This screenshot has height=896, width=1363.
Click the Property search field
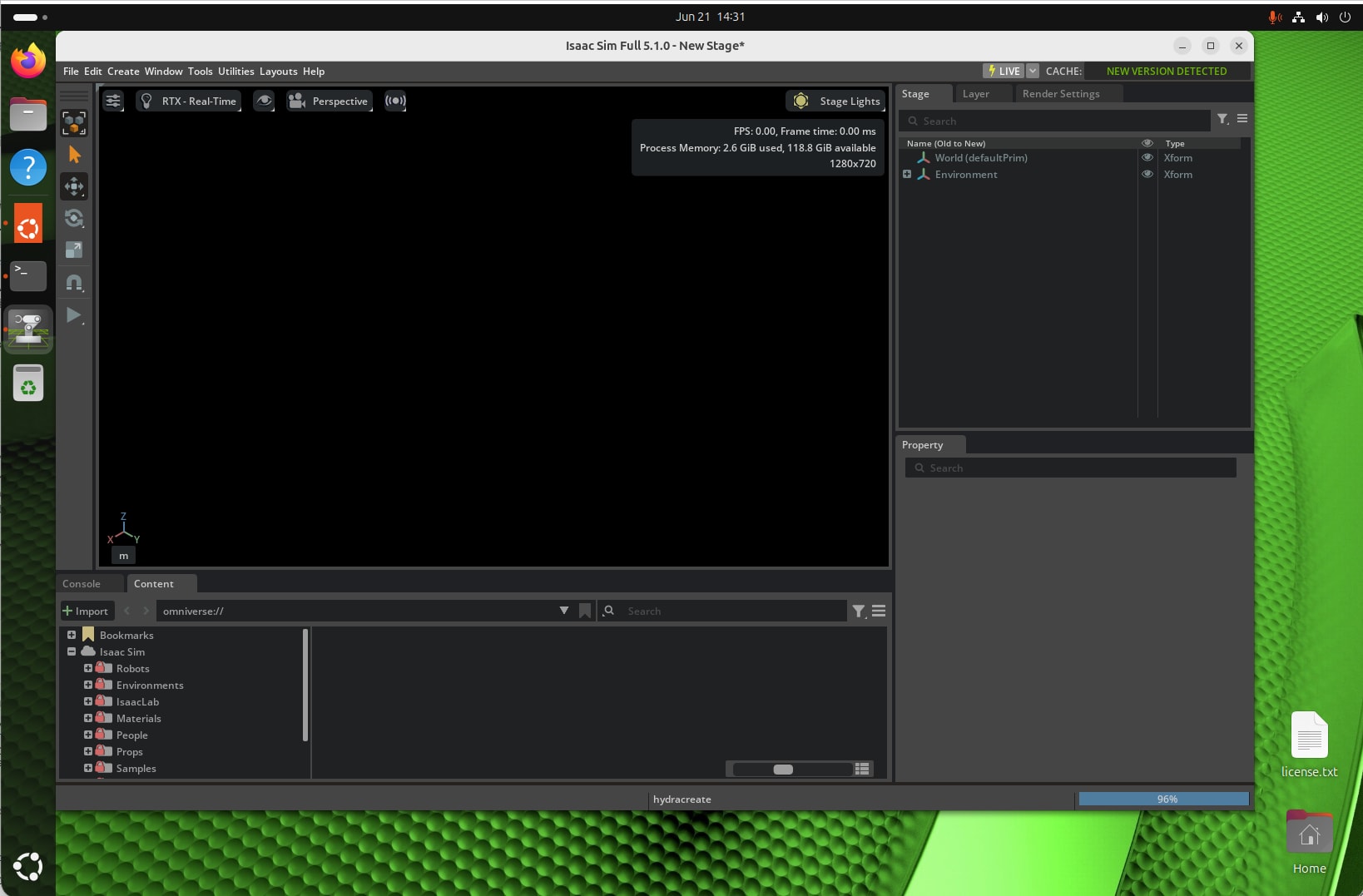pyautogui.click(x=1070, y=468)
